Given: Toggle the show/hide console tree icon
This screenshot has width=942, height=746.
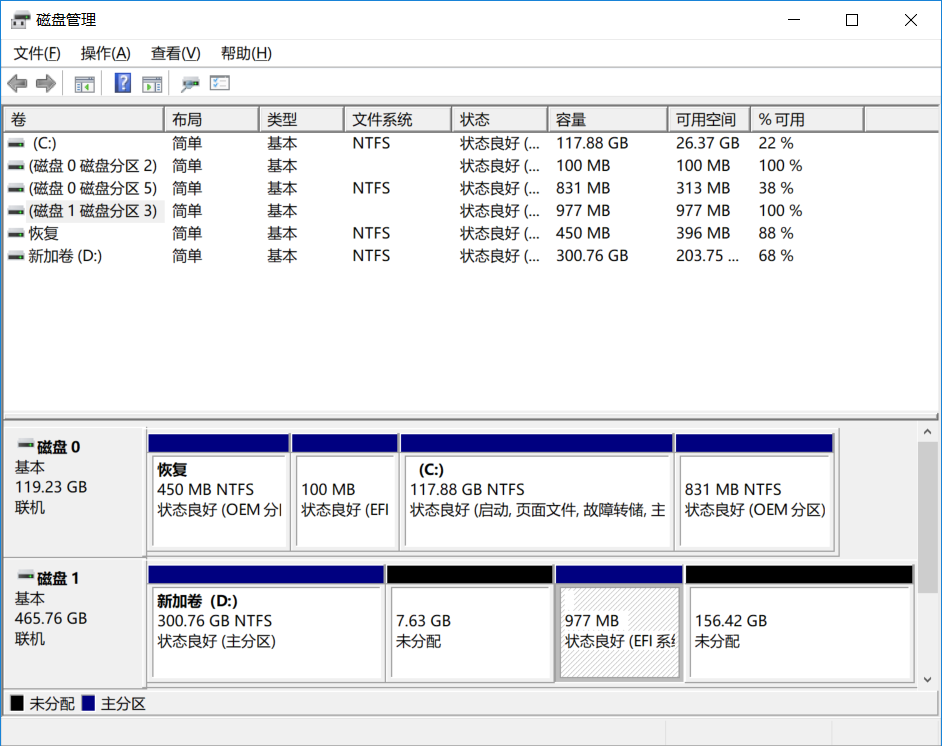Looking at the screenshot, I should [x=84, y=84].
